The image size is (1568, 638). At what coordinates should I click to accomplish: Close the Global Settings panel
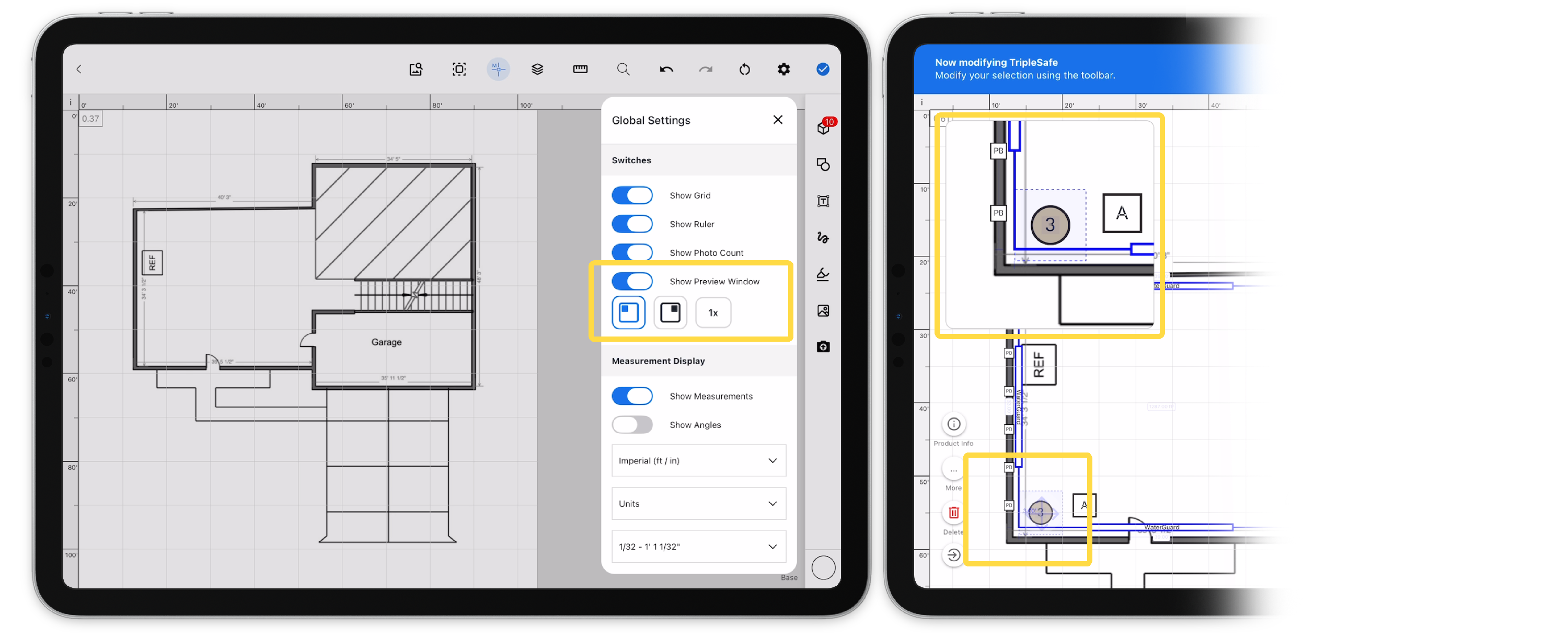coord(777,120)
